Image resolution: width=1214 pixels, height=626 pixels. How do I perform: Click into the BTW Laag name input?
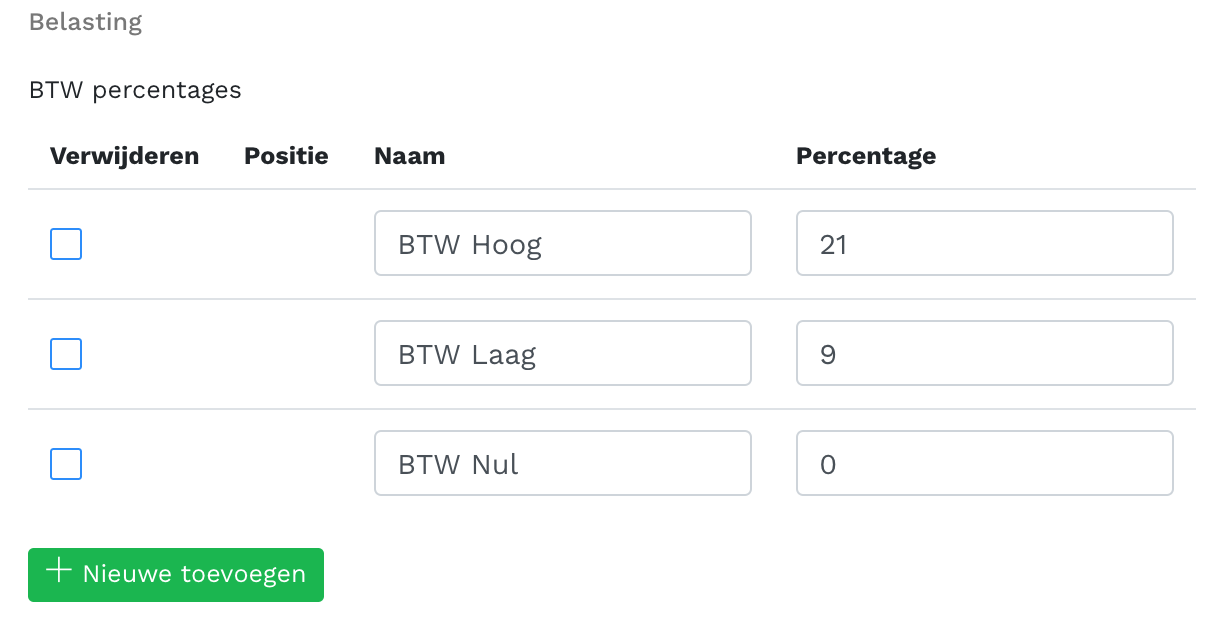click(562, 353)
